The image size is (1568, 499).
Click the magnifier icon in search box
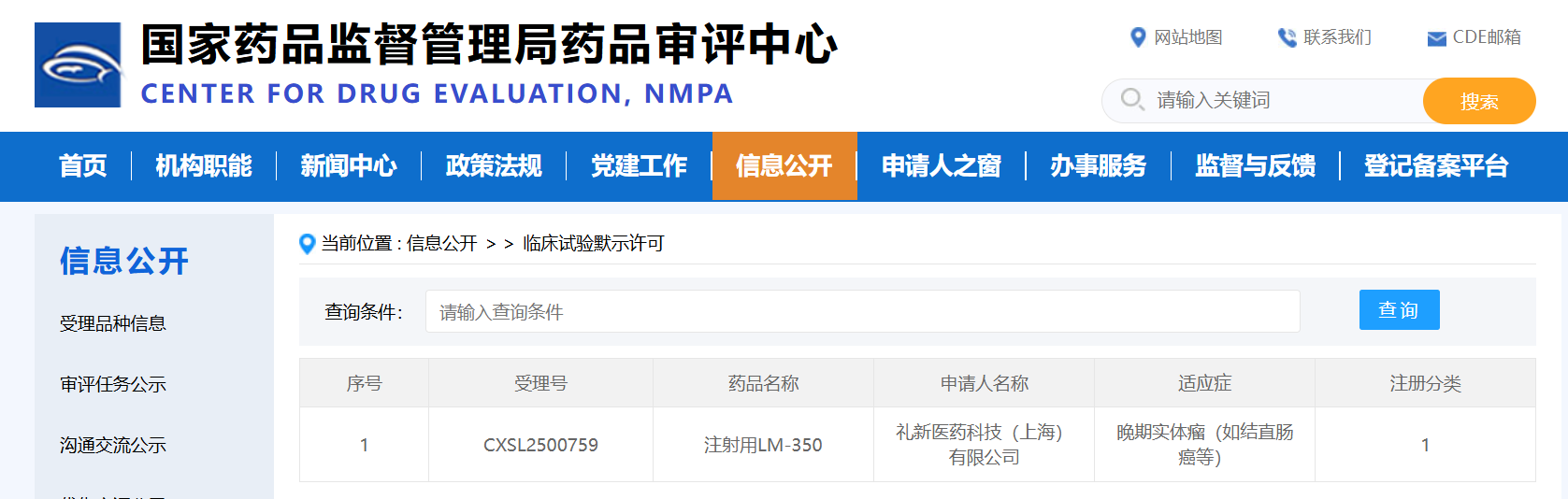point(1131,99)
